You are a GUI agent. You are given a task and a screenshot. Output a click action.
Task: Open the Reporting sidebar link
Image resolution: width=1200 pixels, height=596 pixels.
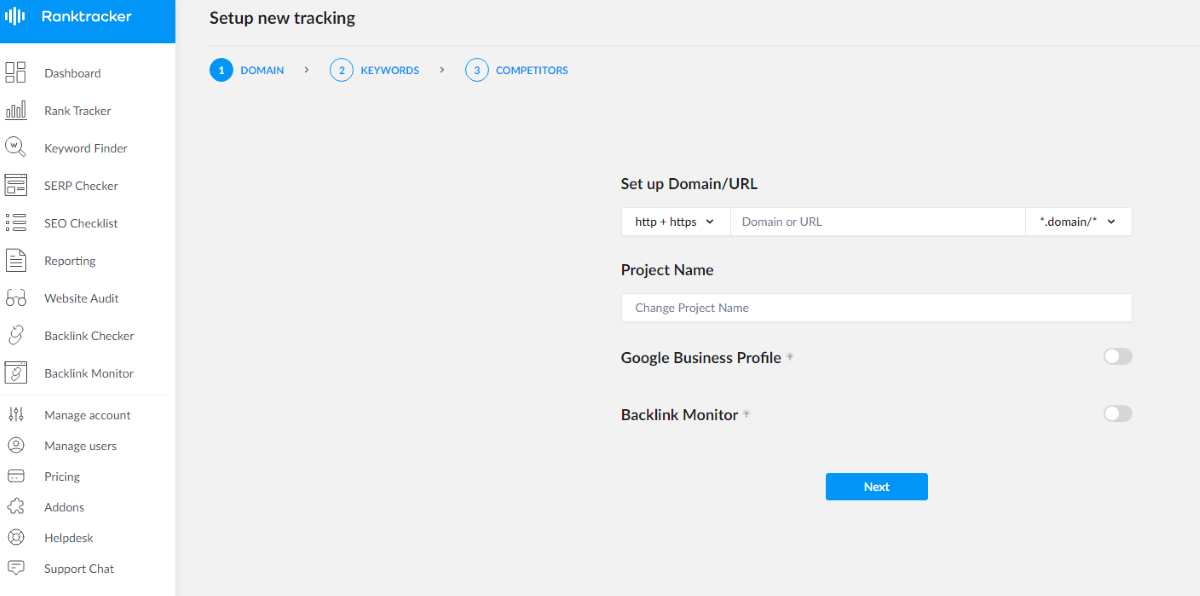(x=70, y=261)
